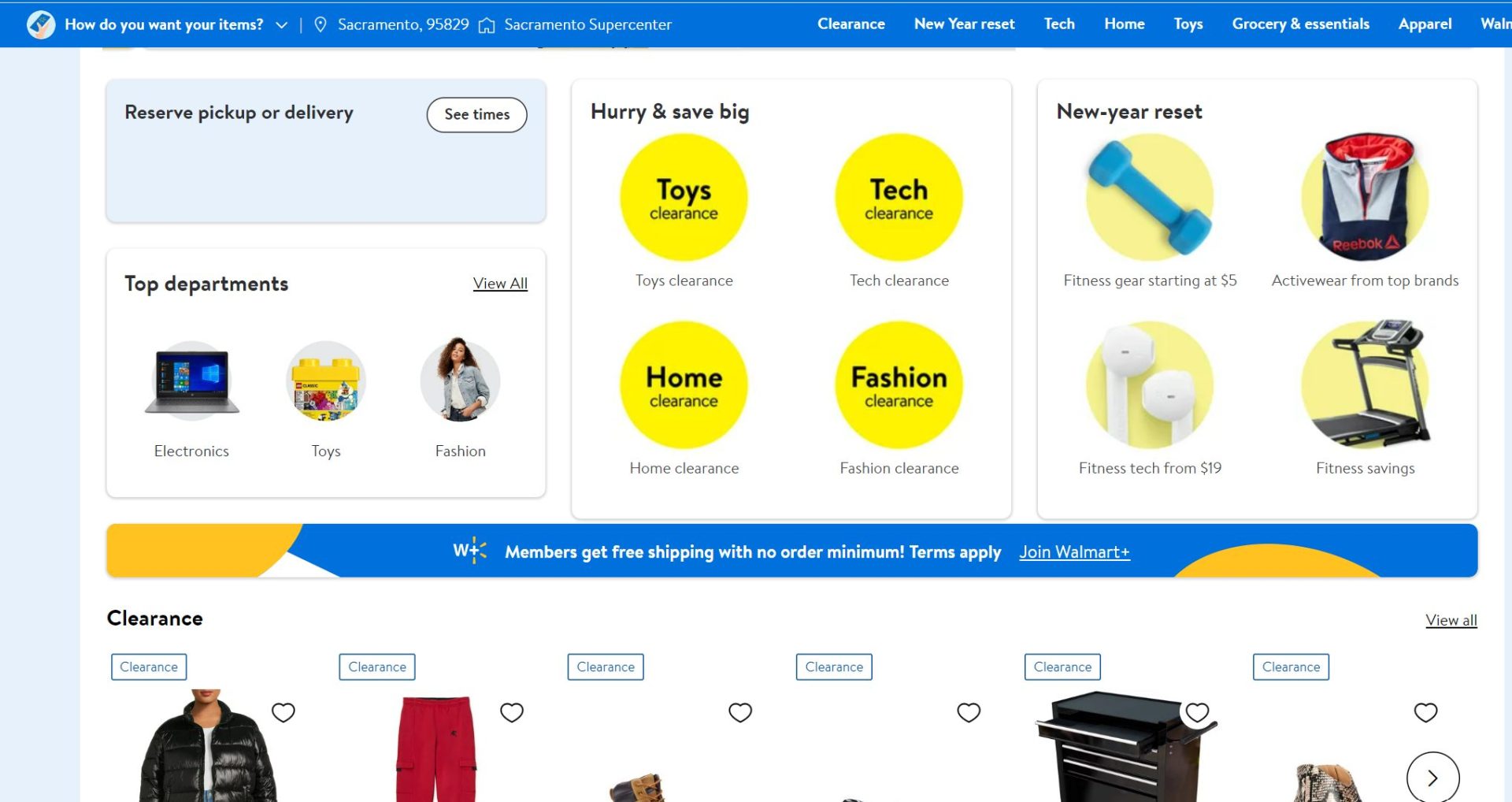Expand the 'How do you want your items?' dropdown
The image size is (1512, 802).
281,24
